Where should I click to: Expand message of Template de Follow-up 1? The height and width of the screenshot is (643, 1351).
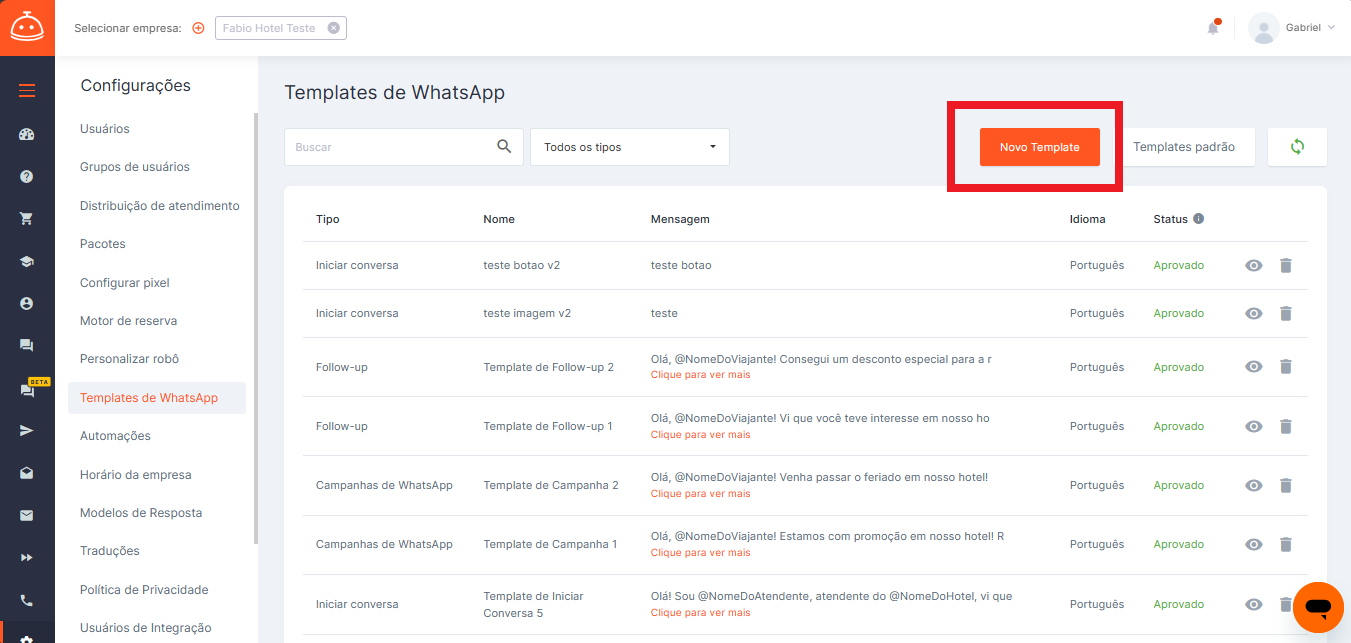(x=700, y=434)
